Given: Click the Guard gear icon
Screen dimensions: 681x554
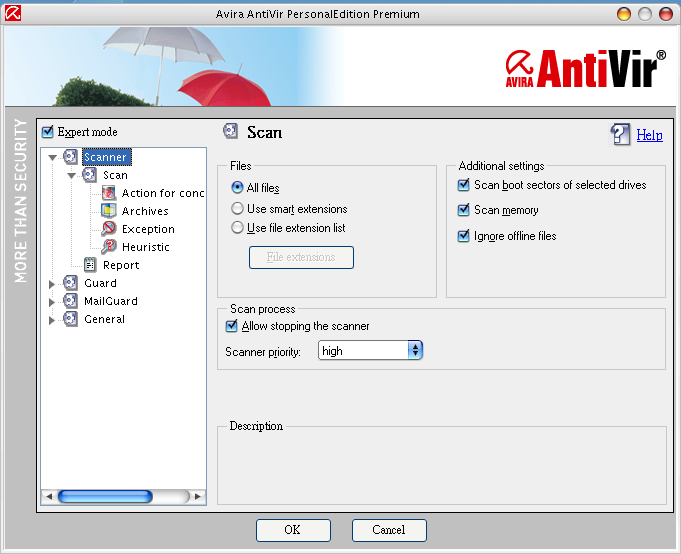Looking at the screenshot, I should [x=70, y=283].
